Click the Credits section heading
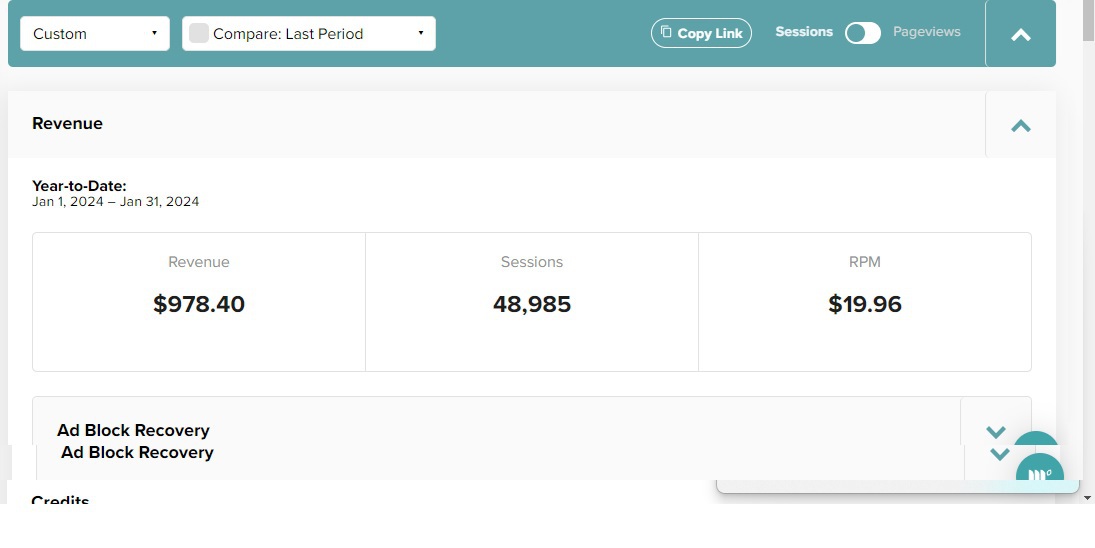 [60, 500]
